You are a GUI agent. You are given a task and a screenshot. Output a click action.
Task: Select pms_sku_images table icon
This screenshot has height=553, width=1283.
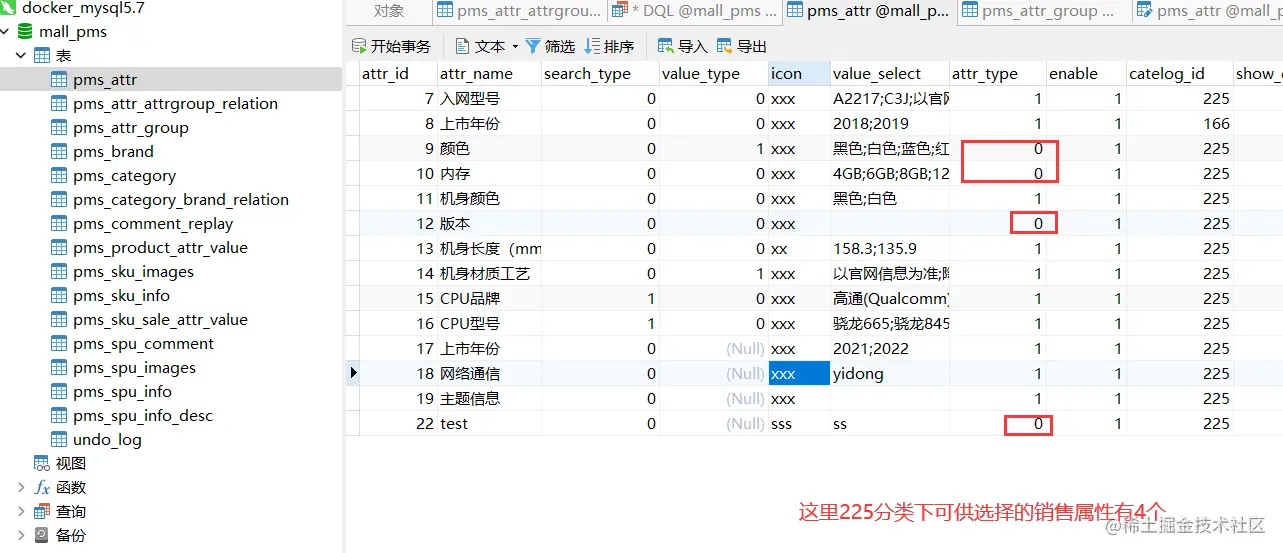pyautogui.click(x=59, y=272)
